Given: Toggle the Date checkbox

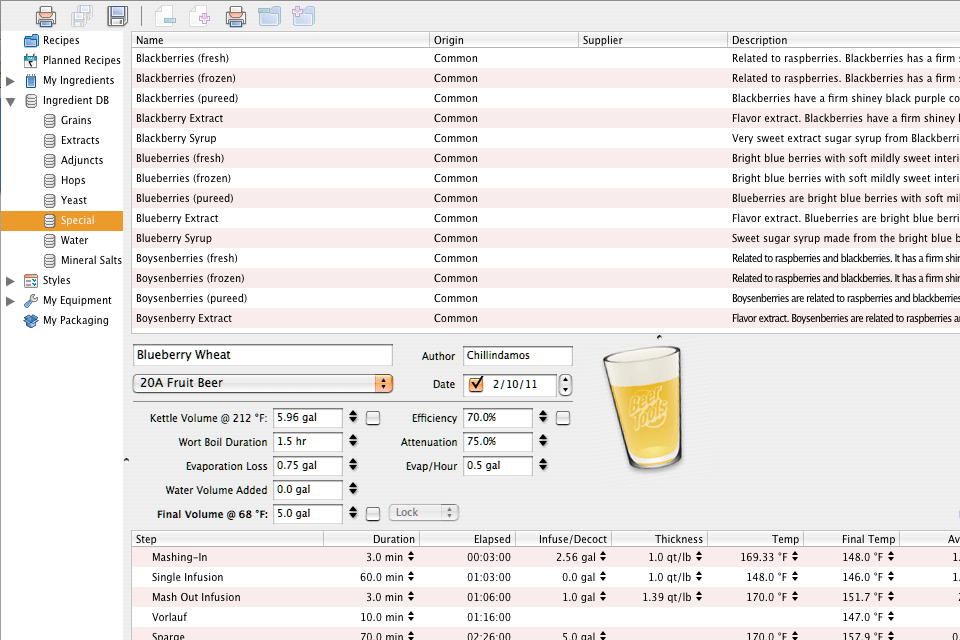Looking at the screenshot, I should [476, 383].
